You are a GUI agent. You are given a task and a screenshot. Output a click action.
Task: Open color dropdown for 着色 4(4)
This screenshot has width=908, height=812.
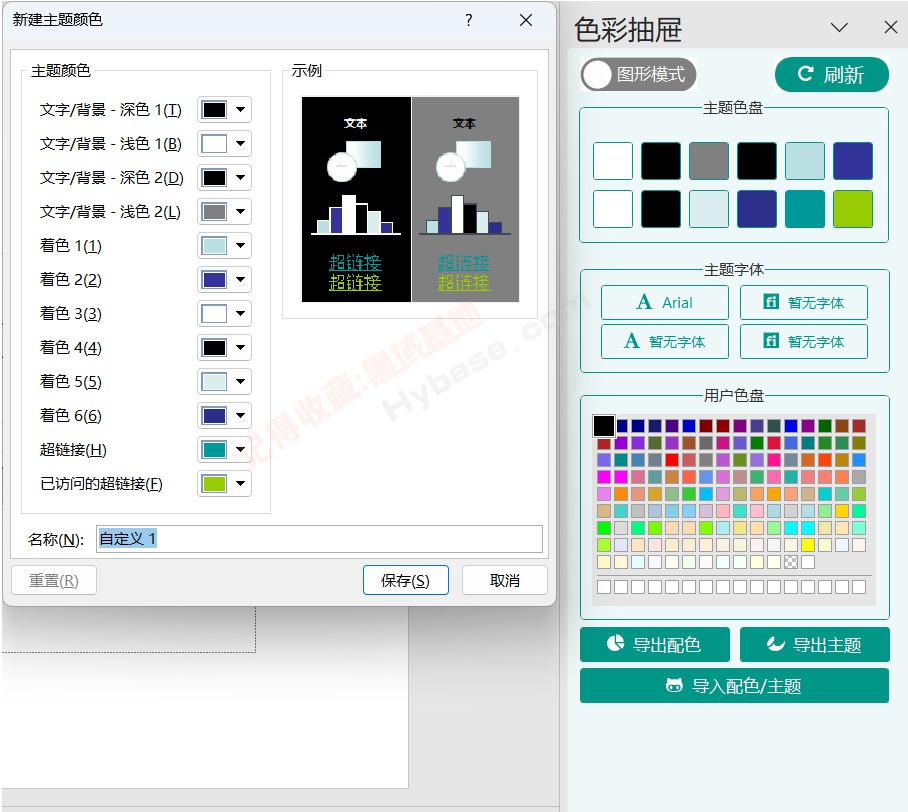[225, 348]
